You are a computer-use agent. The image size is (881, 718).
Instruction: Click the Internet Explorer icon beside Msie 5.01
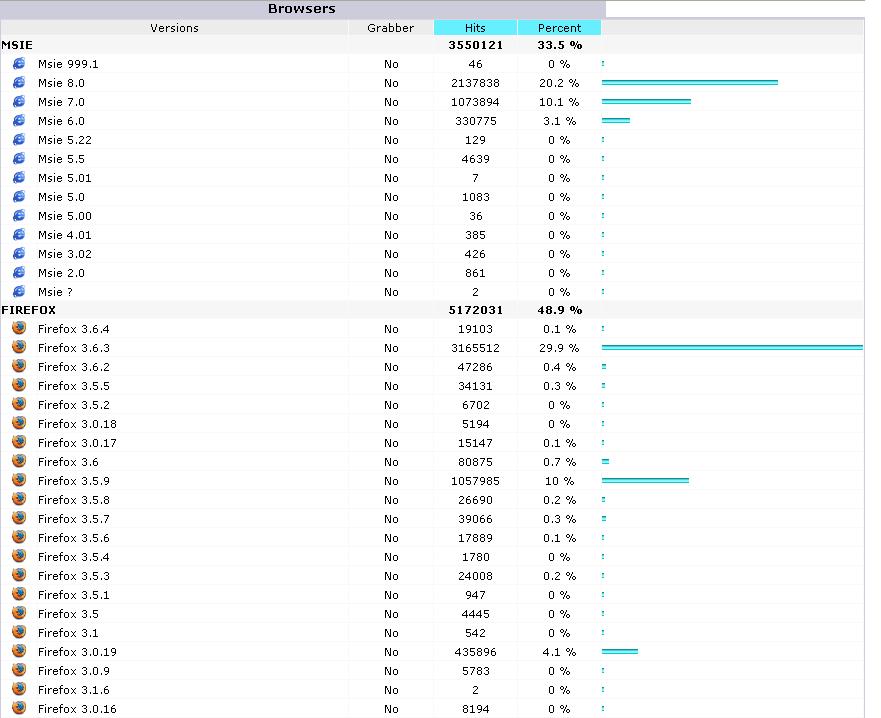[19, 178]
